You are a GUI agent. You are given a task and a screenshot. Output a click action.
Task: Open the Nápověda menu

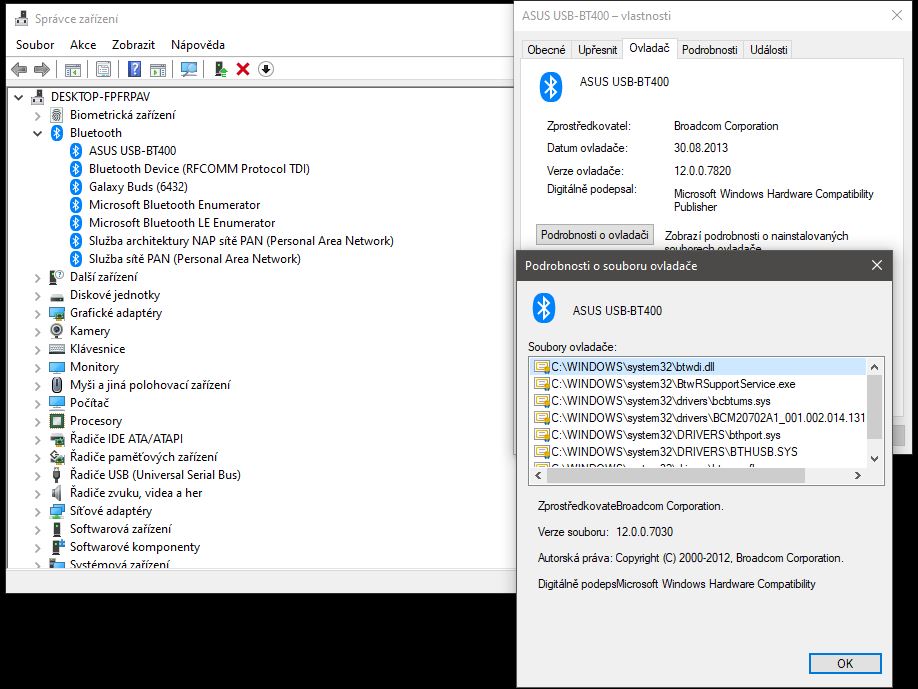198,44
